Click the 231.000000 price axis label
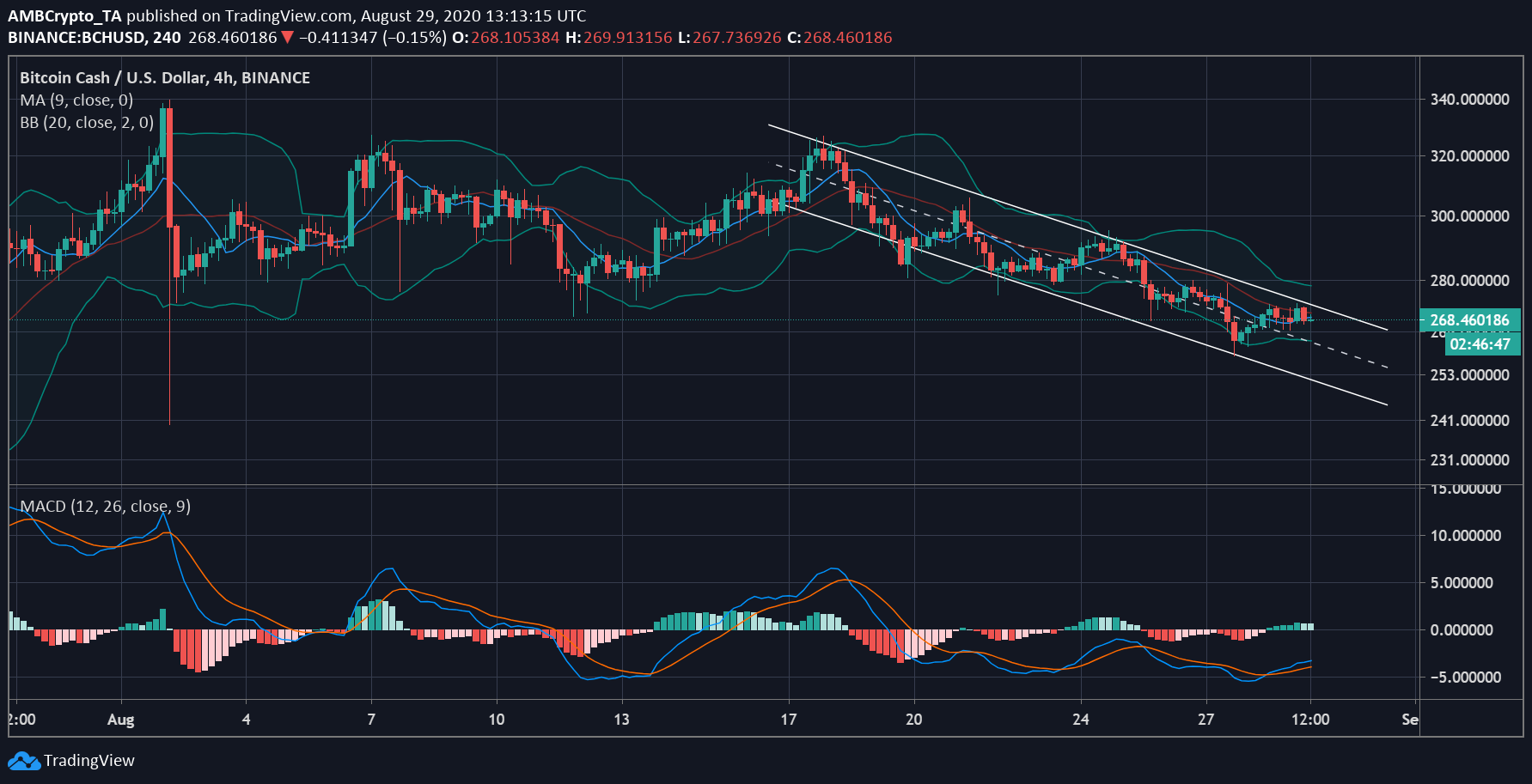Viewport: 1532px width, 784px height. click(1469, 460)
